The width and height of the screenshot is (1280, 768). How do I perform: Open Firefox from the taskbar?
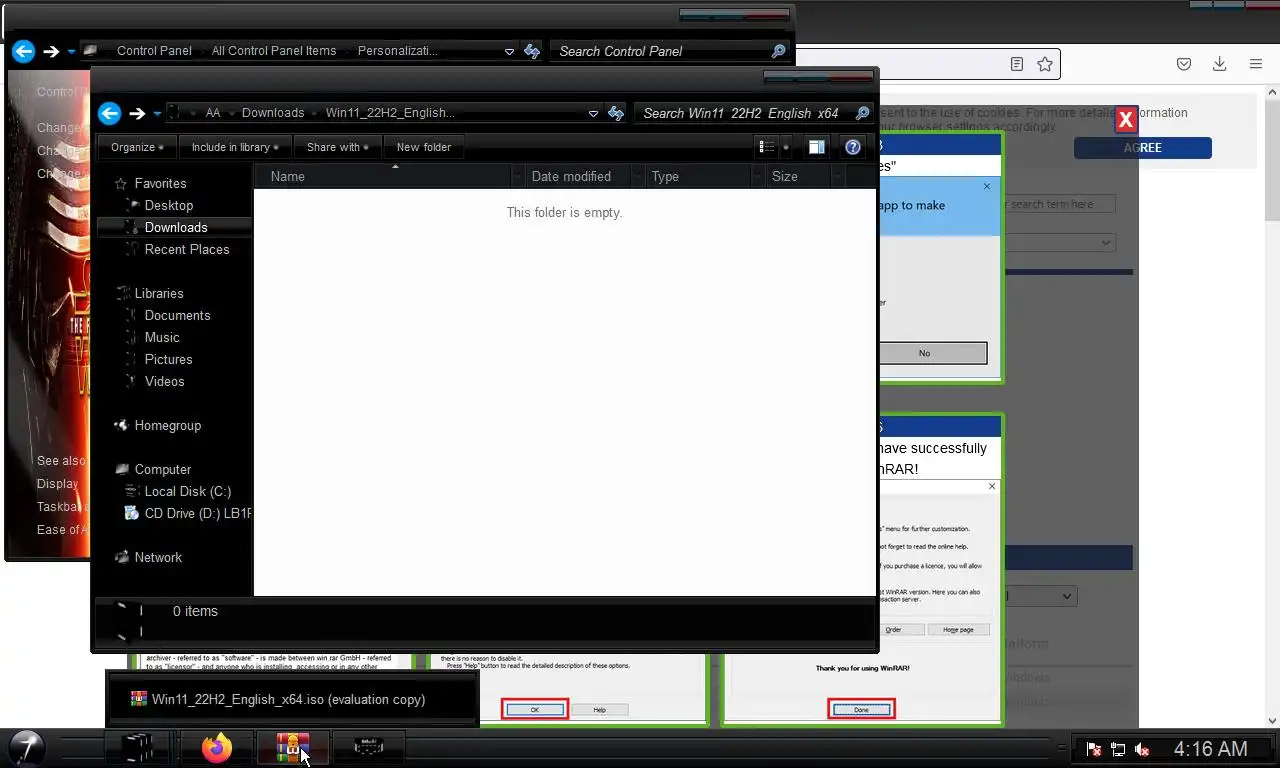pyautogui.click(x=216, y=747)
